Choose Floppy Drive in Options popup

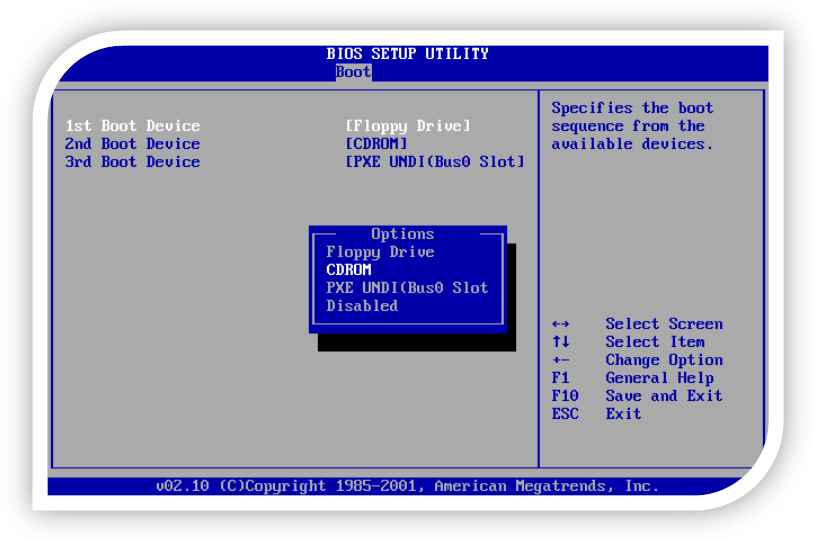(380, 252)
